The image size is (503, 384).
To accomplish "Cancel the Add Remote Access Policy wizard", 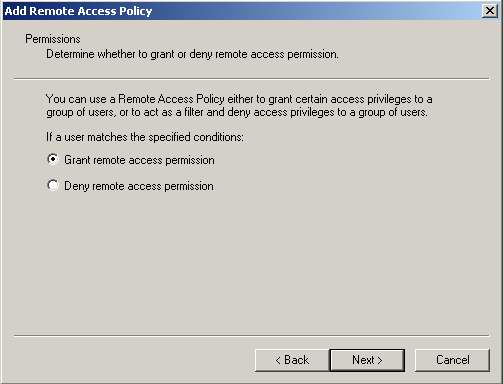I will [452, 360].
